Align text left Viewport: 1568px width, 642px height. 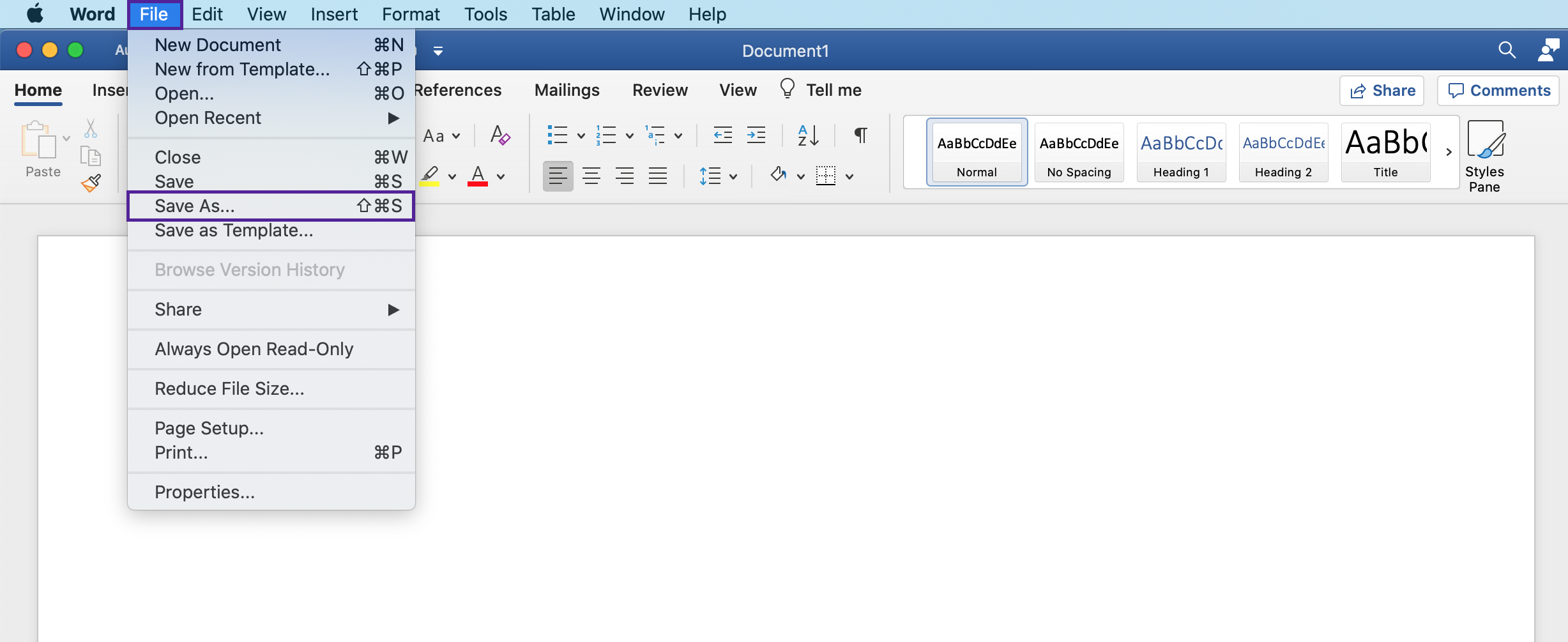tap(558, 176)
